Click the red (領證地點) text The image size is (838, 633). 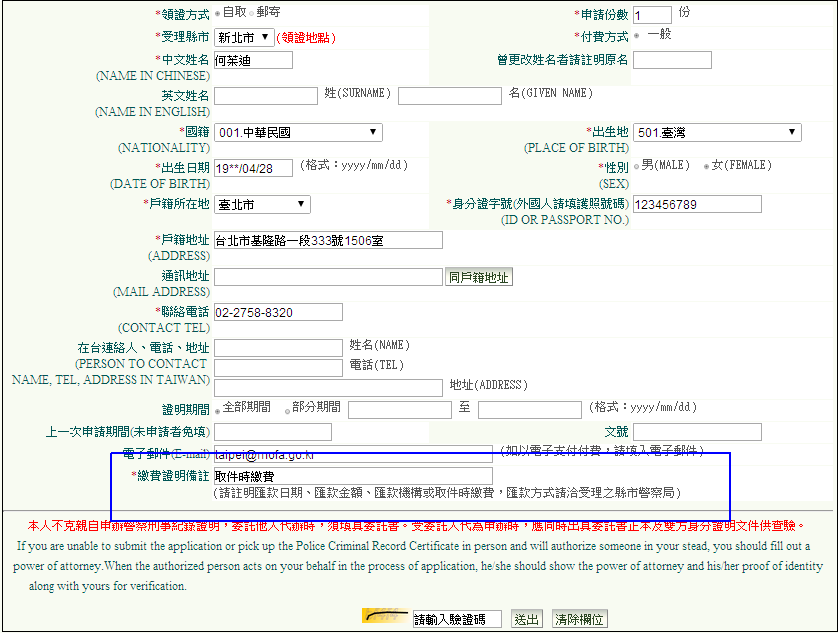pyautogui.click(x=306, y=38)
